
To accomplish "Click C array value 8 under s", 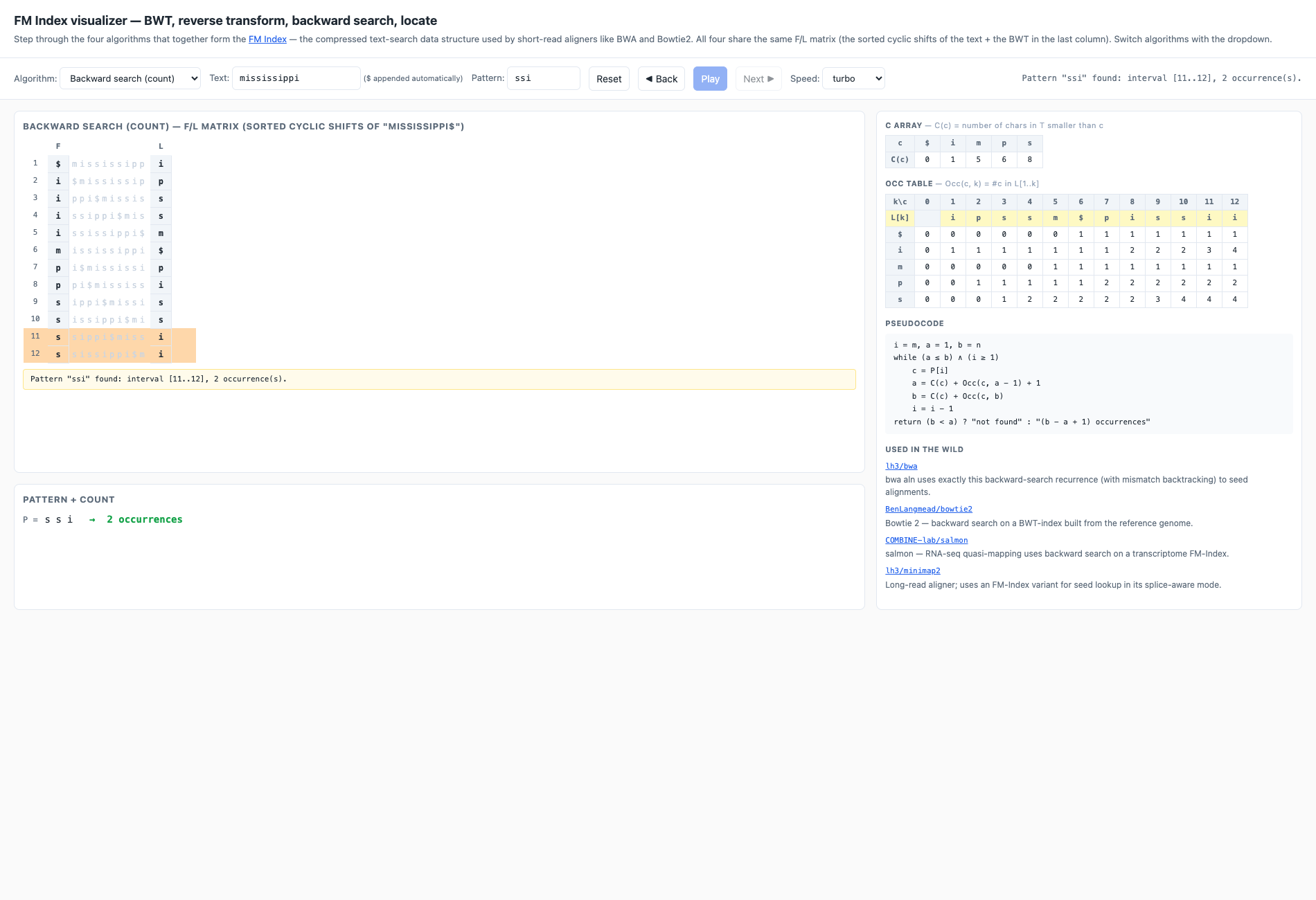I will tap(1029, 159).
